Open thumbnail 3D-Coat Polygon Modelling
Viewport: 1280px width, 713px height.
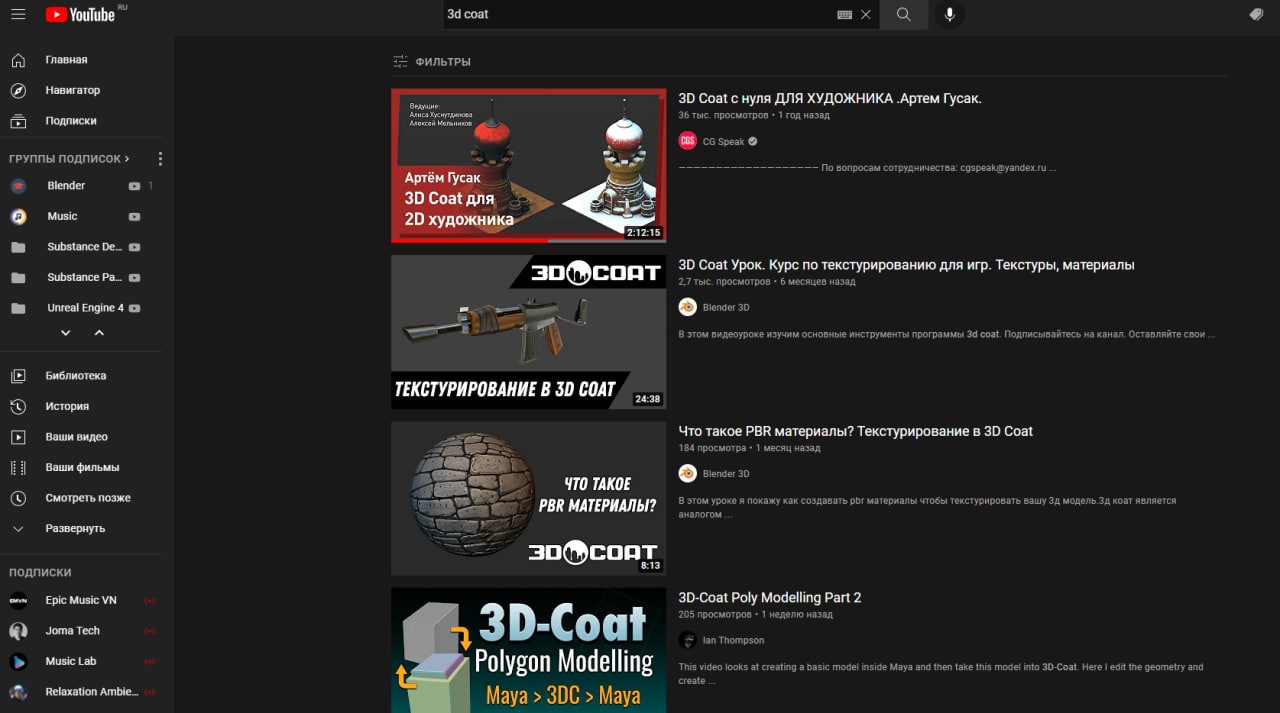point(528,650)
